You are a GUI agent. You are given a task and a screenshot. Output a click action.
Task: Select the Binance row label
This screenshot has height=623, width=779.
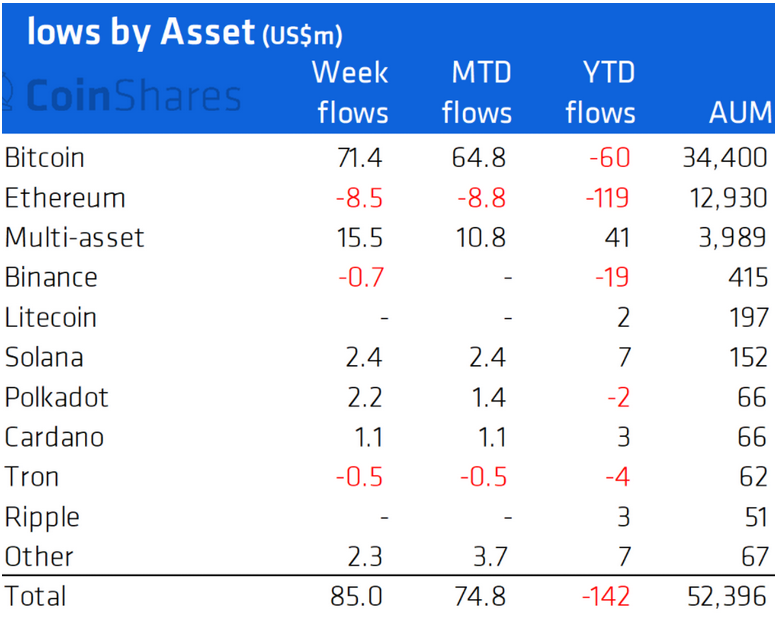[x=51, y=278]
